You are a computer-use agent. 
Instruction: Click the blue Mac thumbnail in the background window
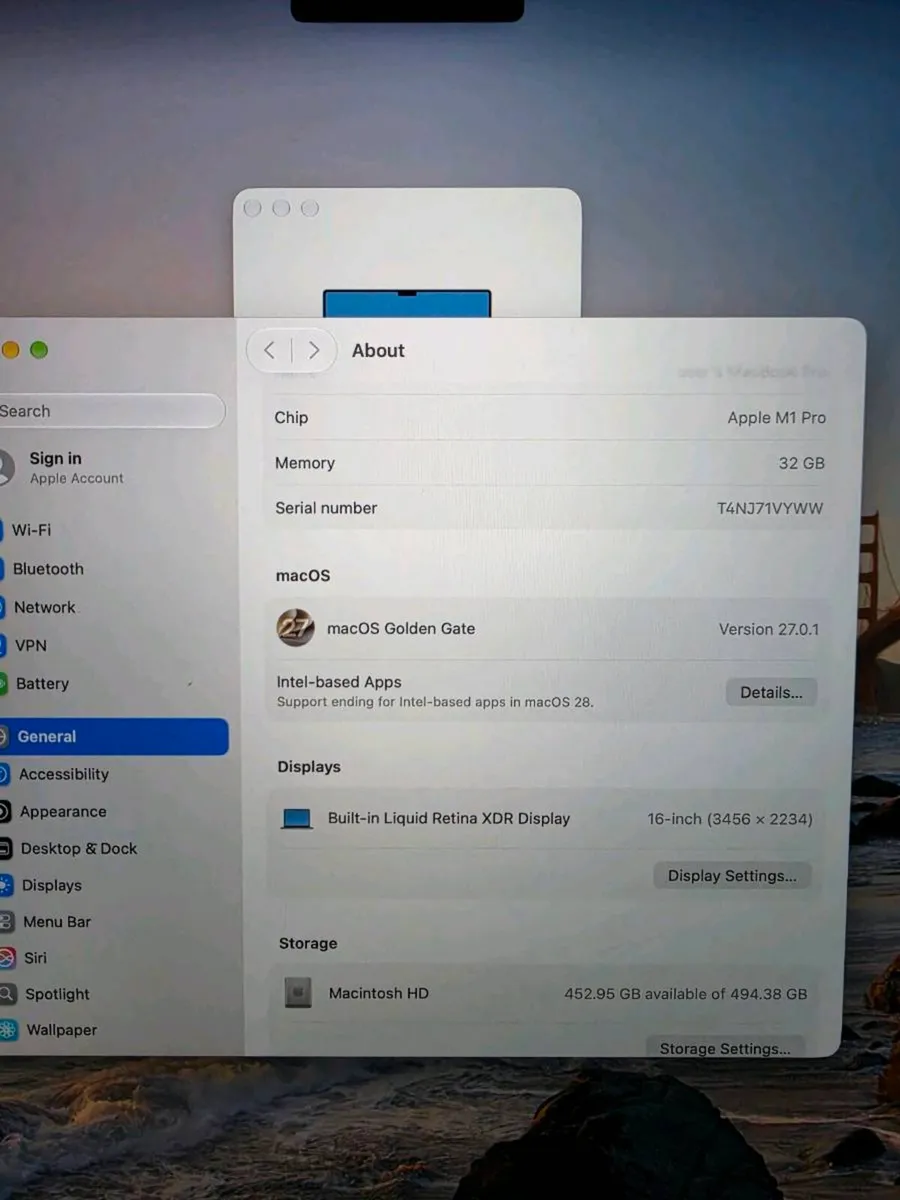point(407,303)
